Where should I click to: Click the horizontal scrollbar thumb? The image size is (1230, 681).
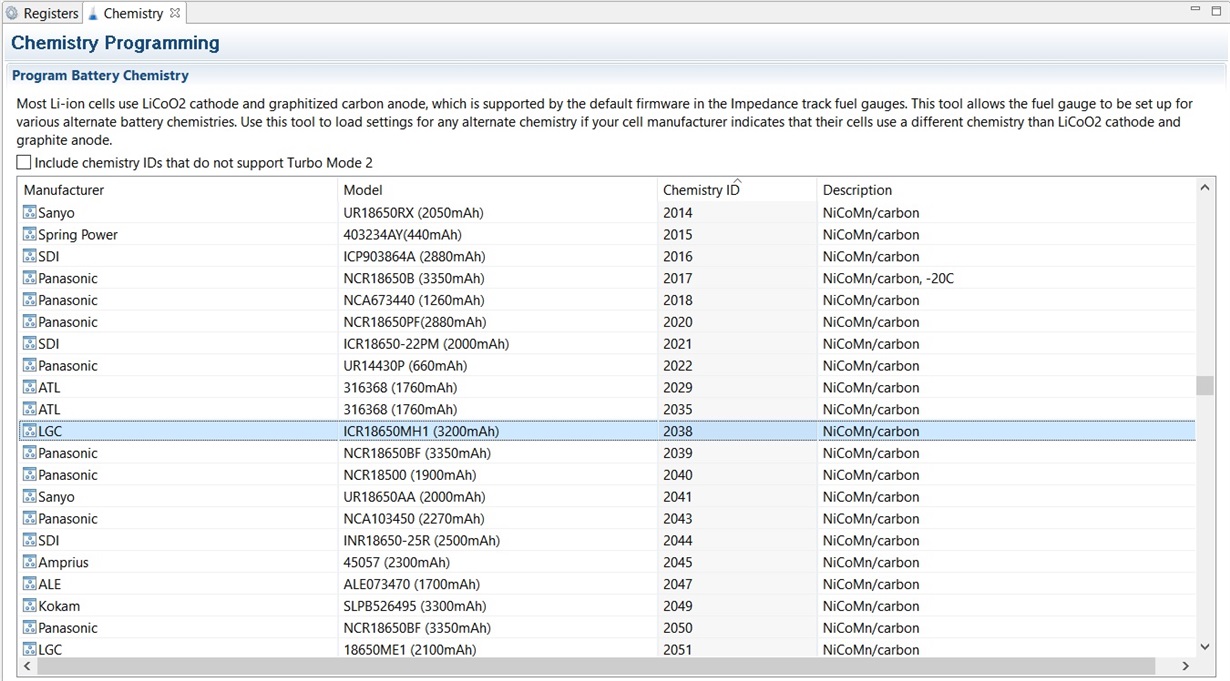tap(595, 665)
